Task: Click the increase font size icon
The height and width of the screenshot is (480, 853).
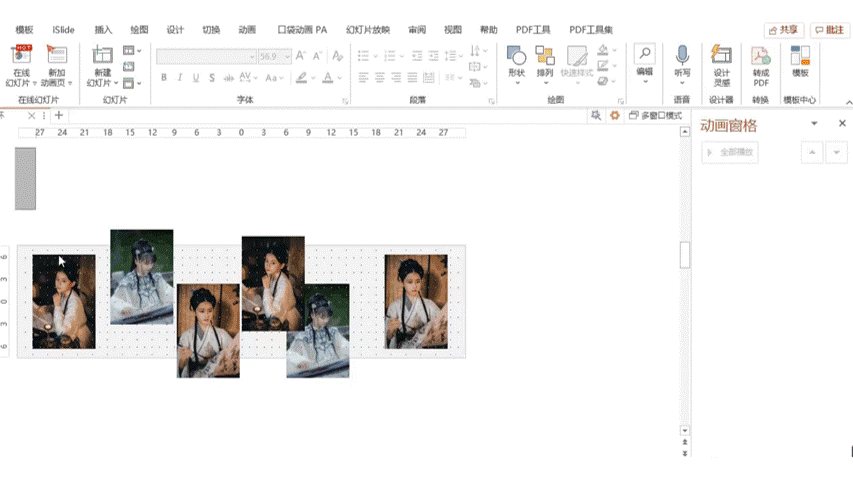Action: point(301,56)
